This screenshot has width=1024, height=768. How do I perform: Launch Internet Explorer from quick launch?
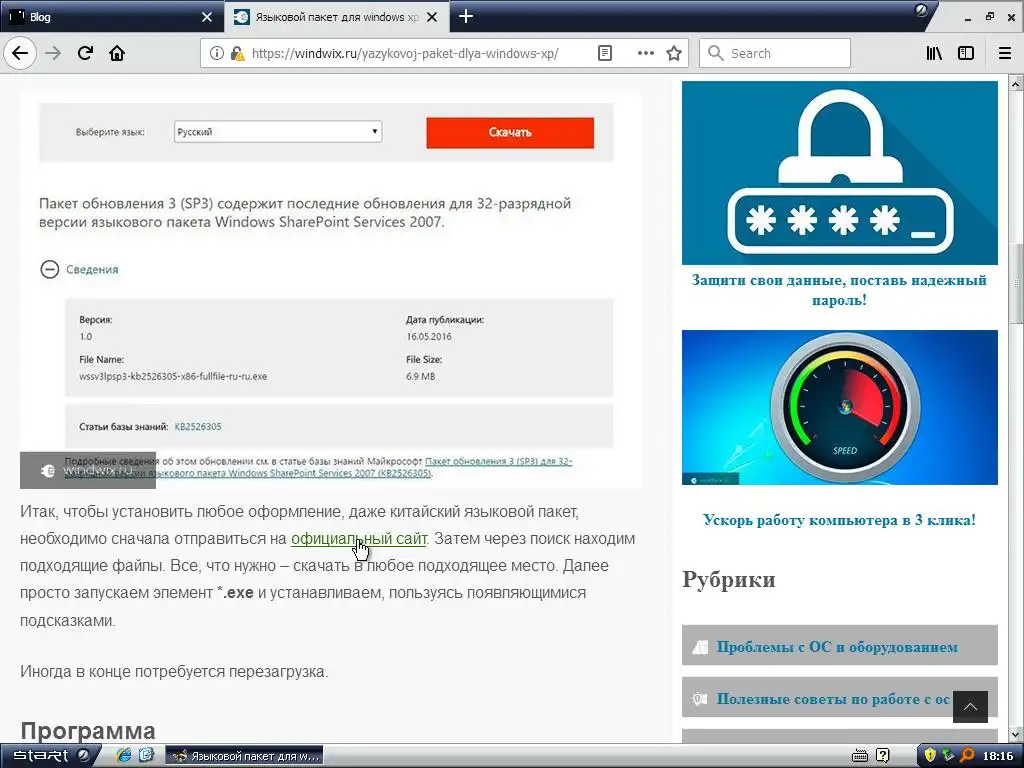(x=123, y=756)
